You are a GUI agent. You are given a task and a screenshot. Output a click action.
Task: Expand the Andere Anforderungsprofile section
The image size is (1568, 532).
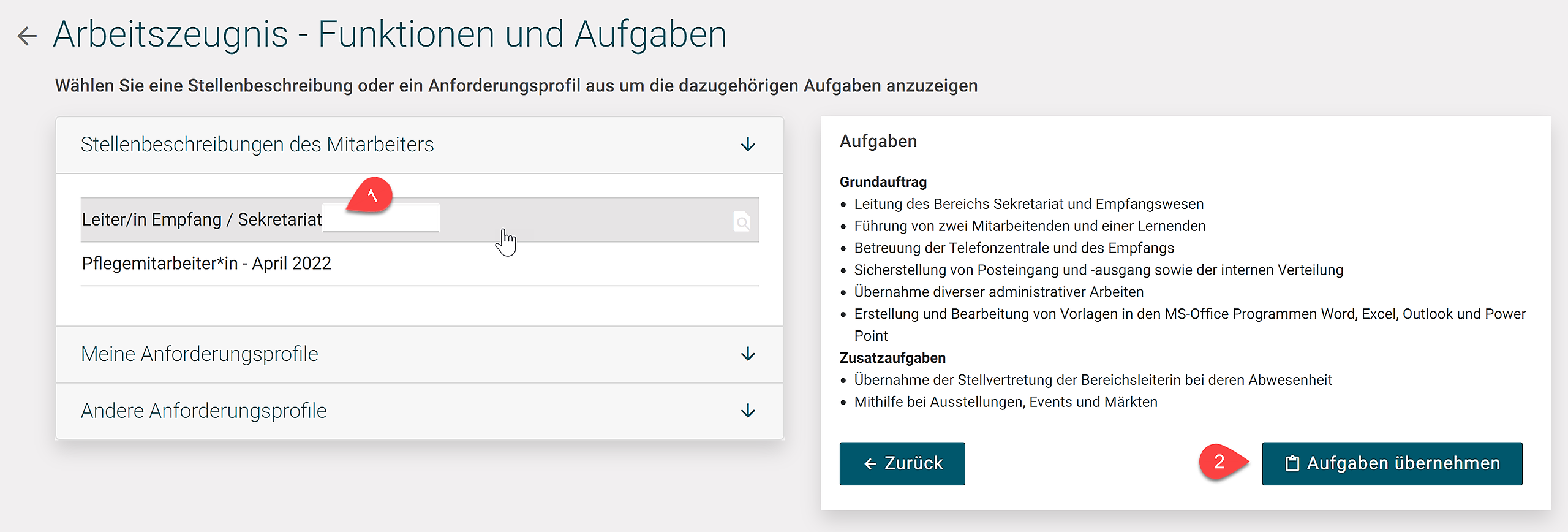(204, 411)
